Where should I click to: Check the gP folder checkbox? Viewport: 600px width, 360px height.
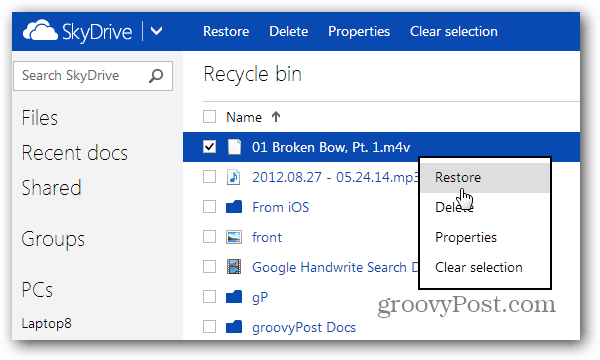(209, 296)
